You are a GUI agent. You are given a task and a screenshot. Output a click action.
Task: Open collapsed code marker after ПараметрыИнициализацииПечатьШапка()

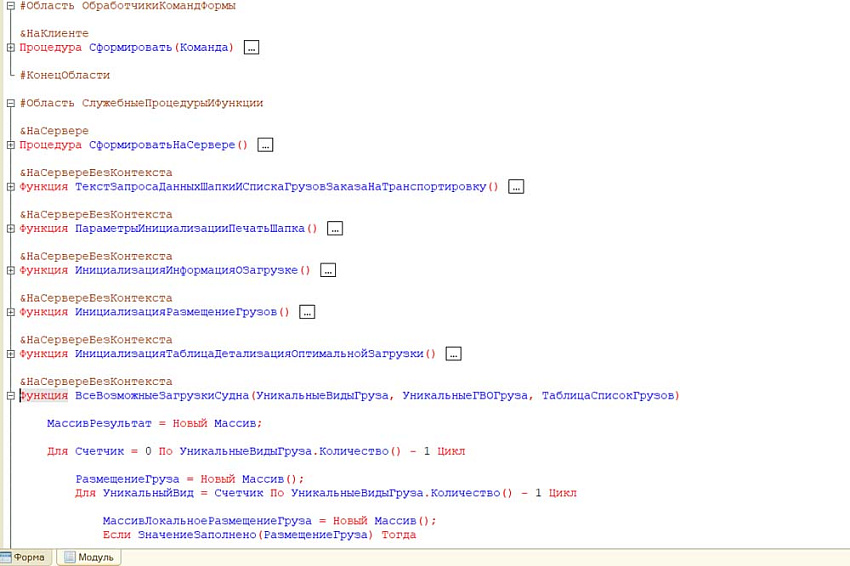click(335, 229)
